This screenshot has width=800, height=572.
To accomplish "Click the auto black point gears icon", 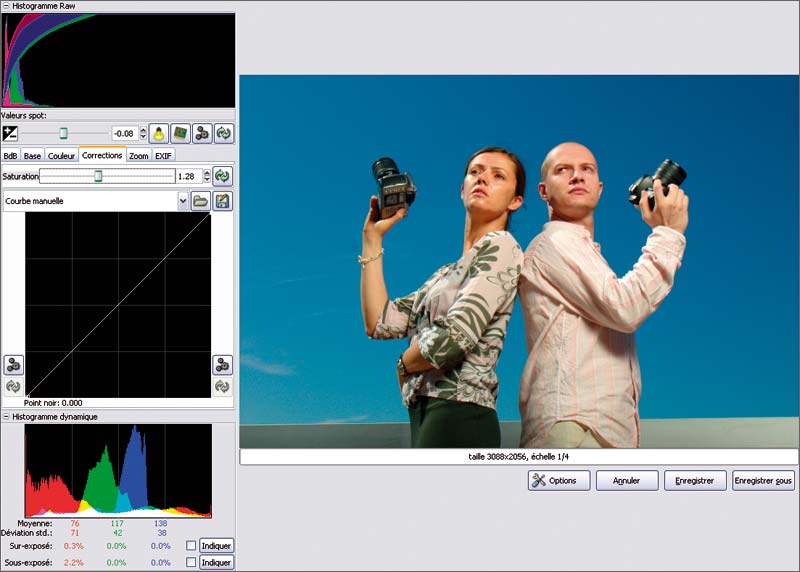I will (x=14, y=364).
